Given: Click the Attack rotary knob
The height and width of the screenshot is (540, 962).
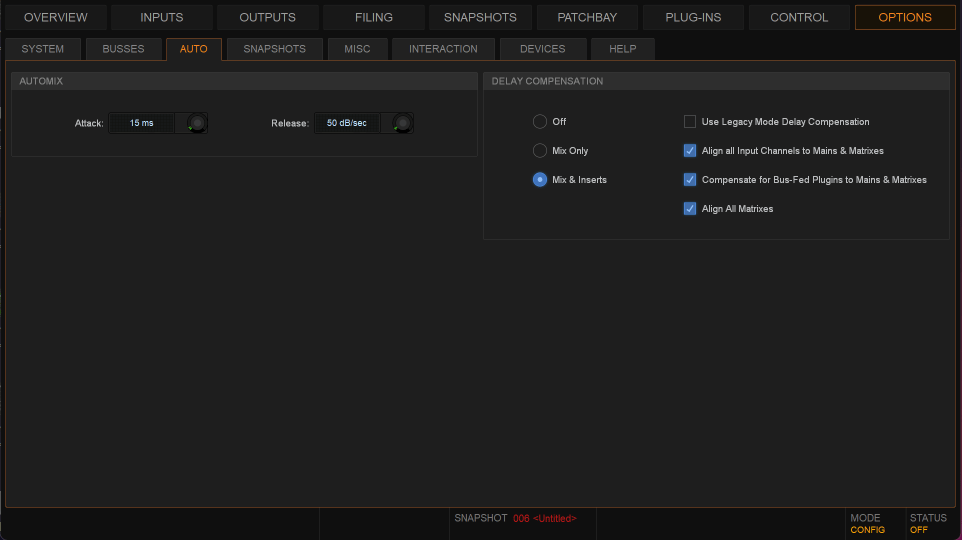Looking at the screenshot, I should click(197, 123).
